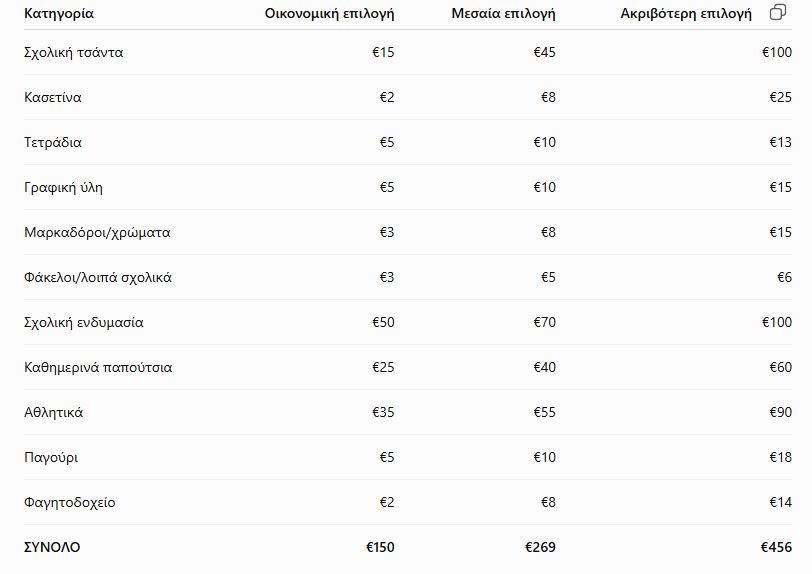Click the Καθημερινά παπούτσια row label

click(x=98, y=368)
